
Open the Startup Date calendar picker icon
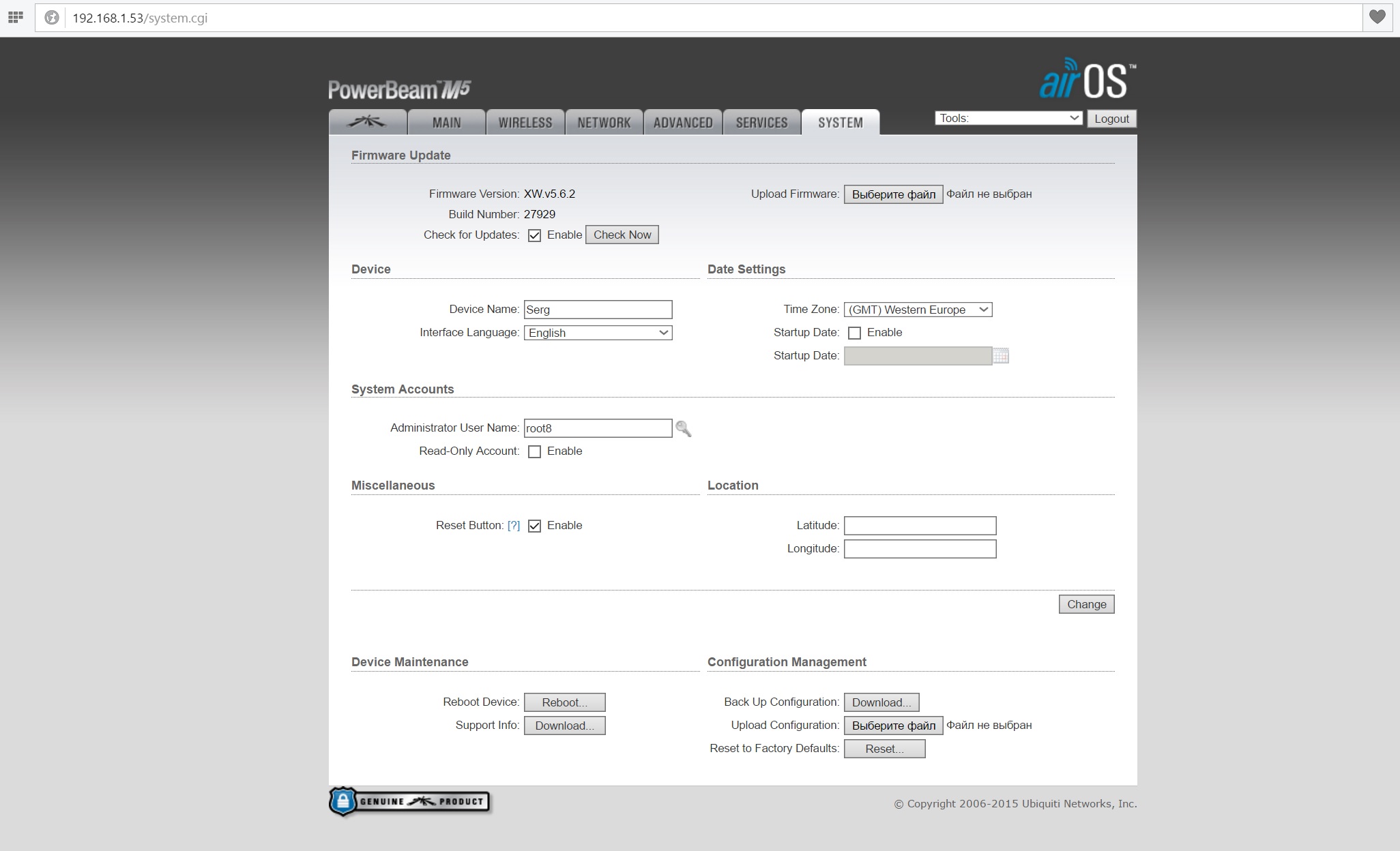[1001, 356]
